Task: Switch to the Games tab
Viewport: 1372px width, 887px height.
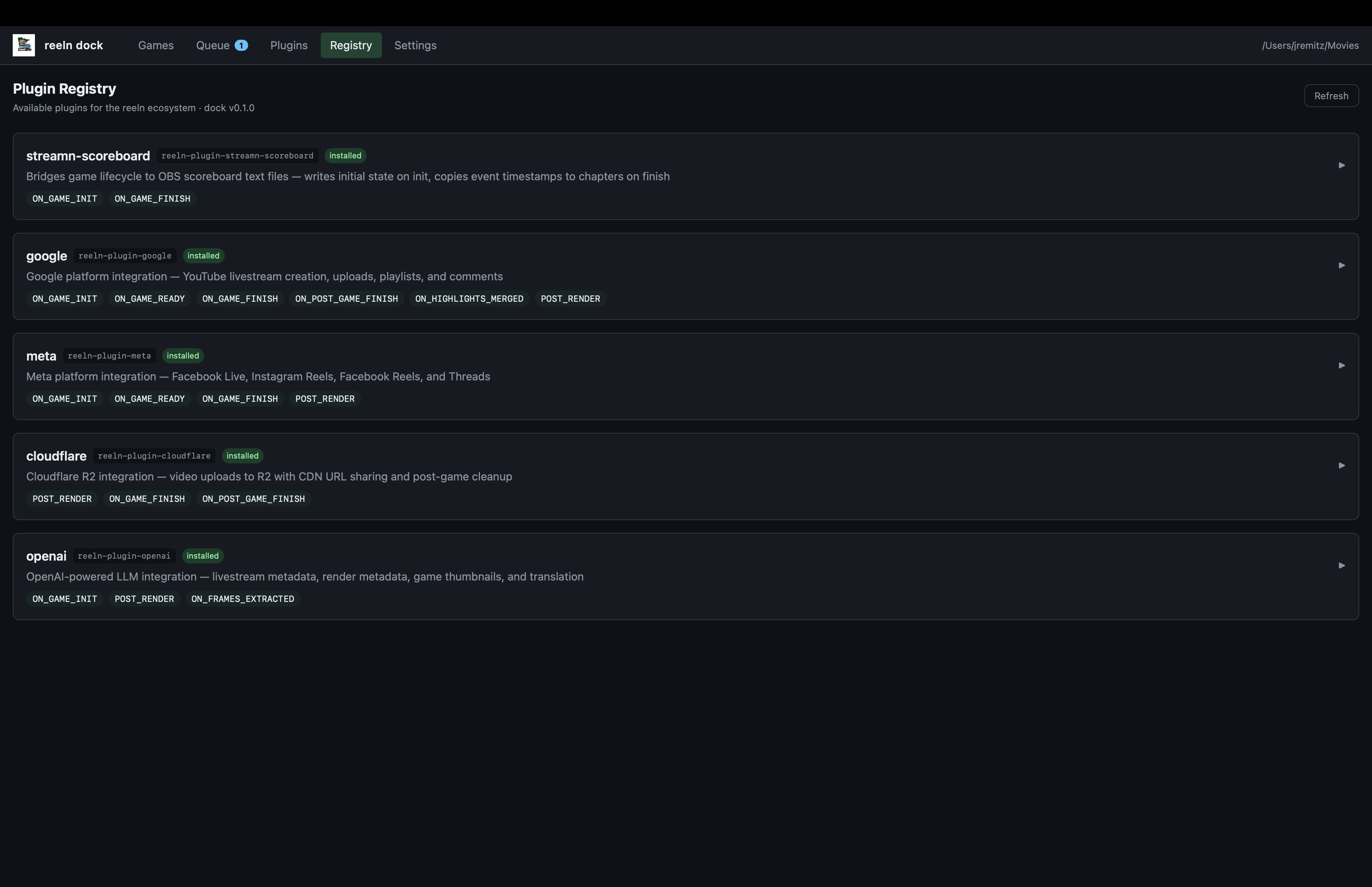Action: (x=156, y=45)
